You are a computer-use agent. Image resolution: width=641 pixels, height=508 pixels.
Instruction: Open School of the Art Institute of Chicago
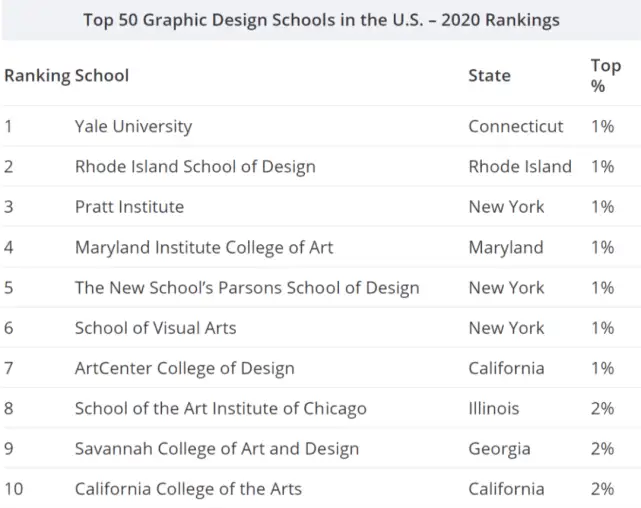pos(220,408)
